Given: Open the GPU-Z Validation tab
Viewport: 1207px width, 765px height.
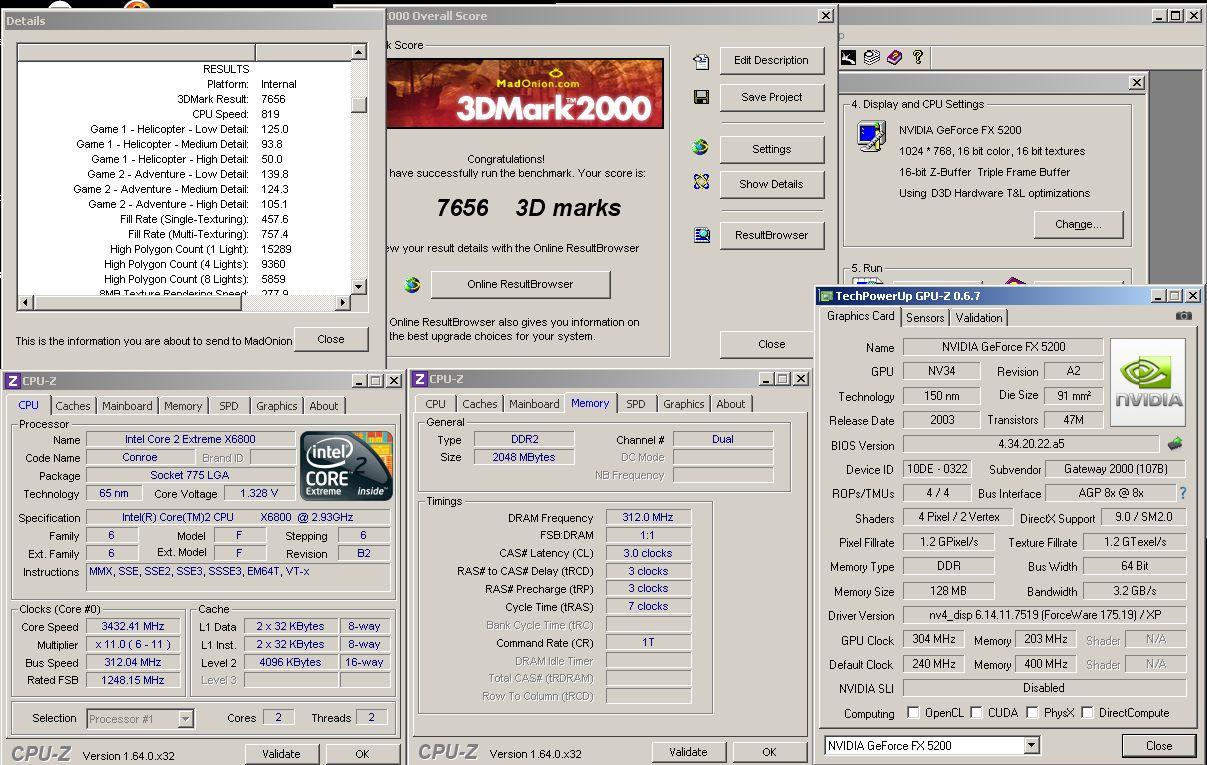Looking at the screenshot, I should [x=979, y=317].
